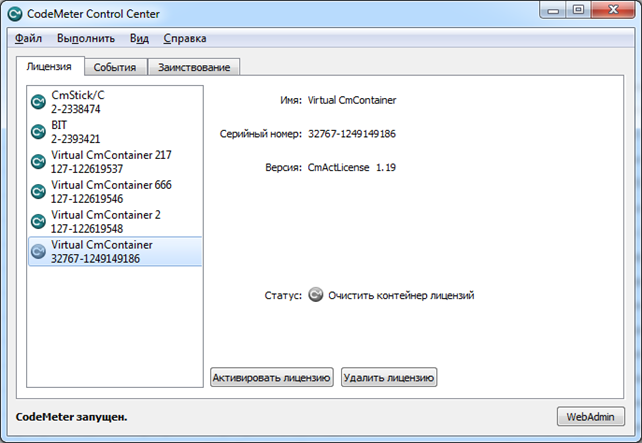Click the Активировать лицензию button
Viewport: 642px width, 443px height.
pyautogui.click(x=271, y=377)
